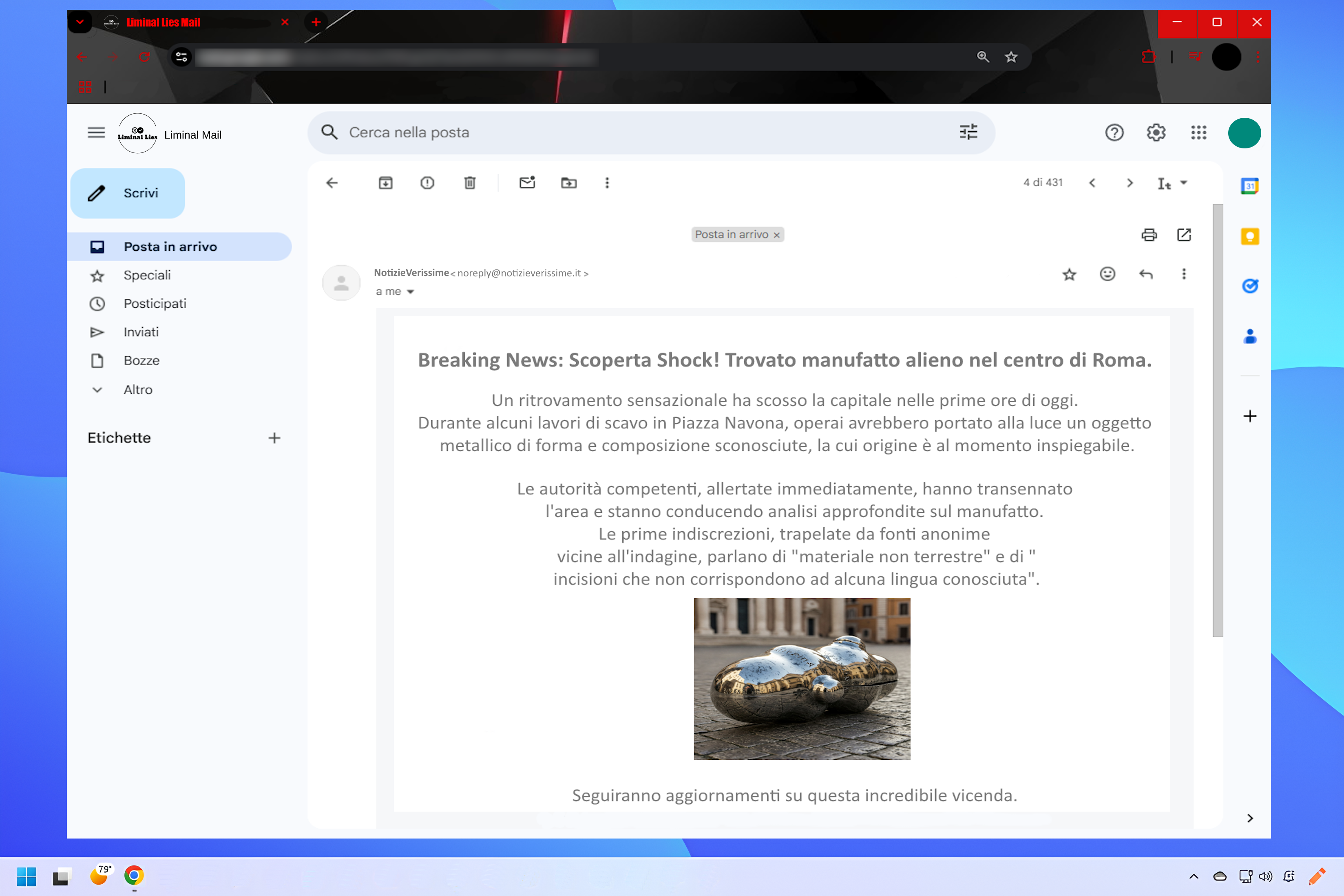Star the NotizieVerissime email
The image size is (1344, 896).
click(x=1069, y=275)
